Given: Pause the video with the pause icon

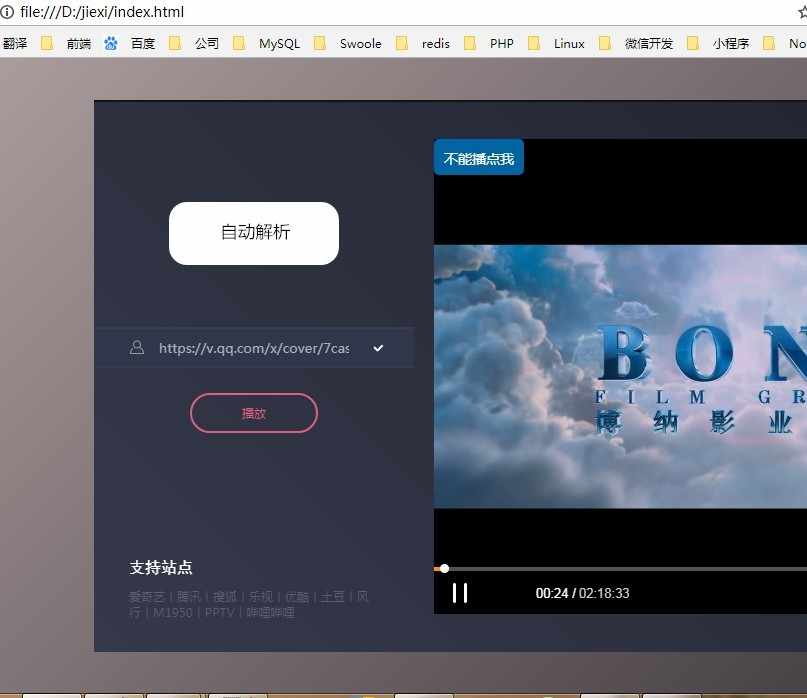Looking at the screenshot, I should click(x=460, y=592).
